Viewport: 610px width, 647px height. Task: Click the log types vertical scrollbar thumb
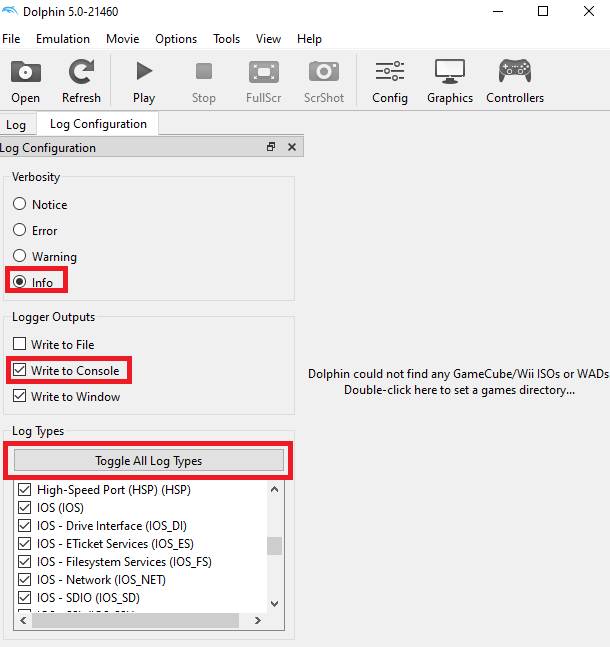point(274,546)
